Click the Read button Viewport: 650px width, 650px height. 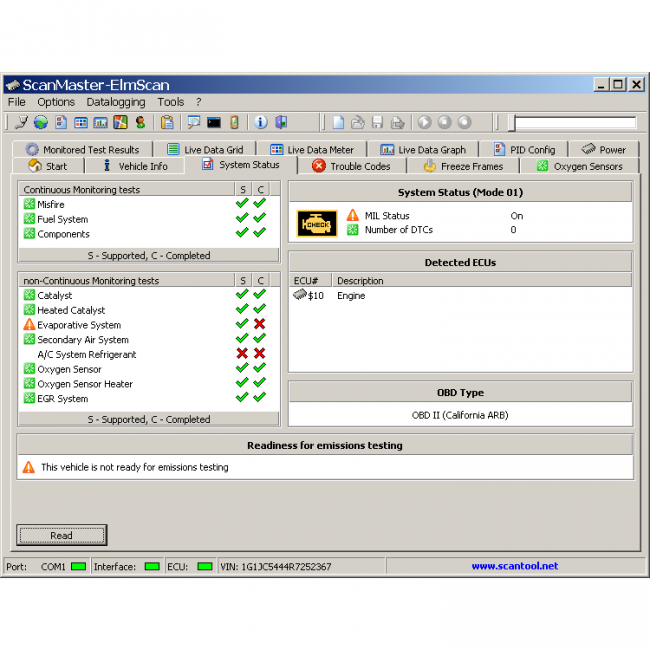[61, 535]
